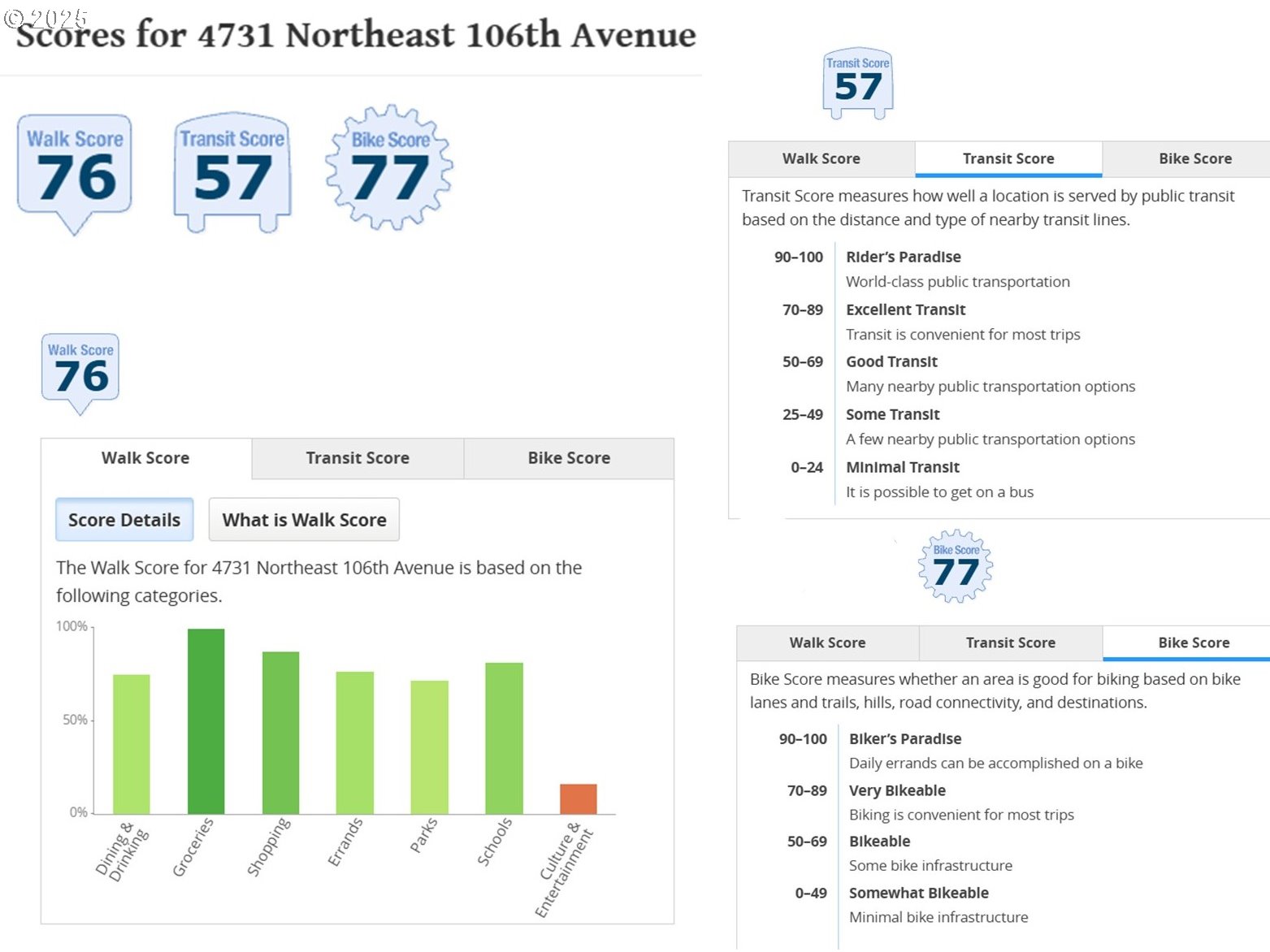Switch to Transit Score tab in the bar chart panel
This screenshot has width=1270, height=952.
click(358, 458)
